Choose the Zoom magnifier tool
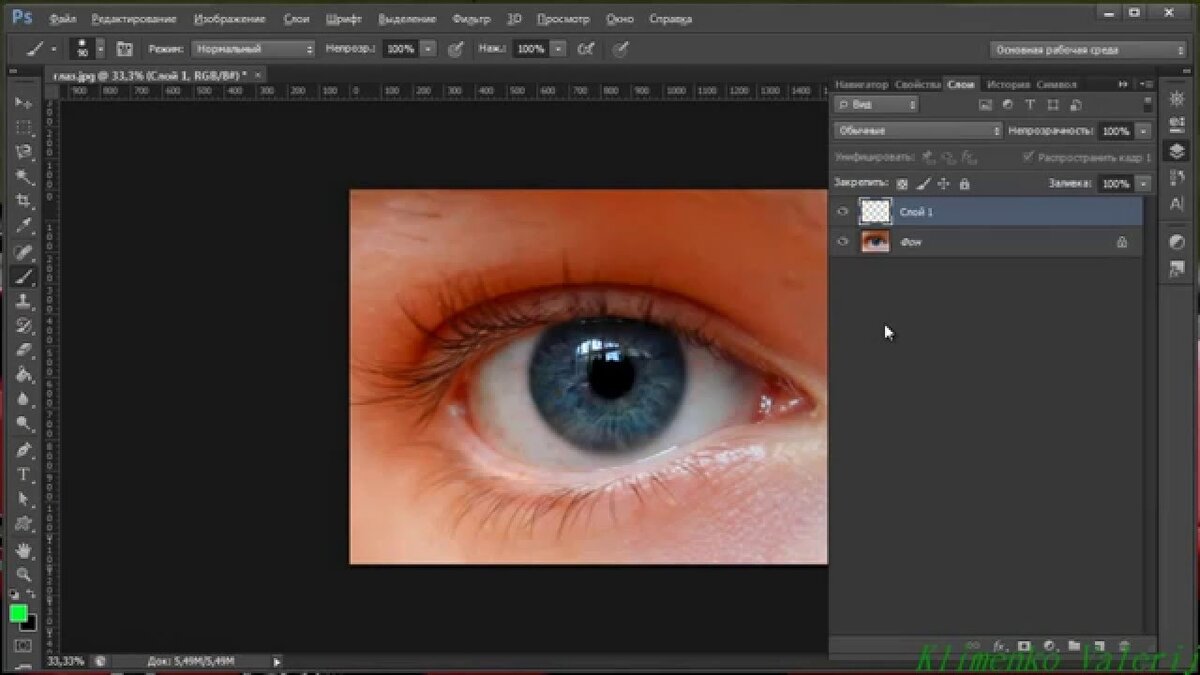The image size is (1200, 675). coord(24,575)
